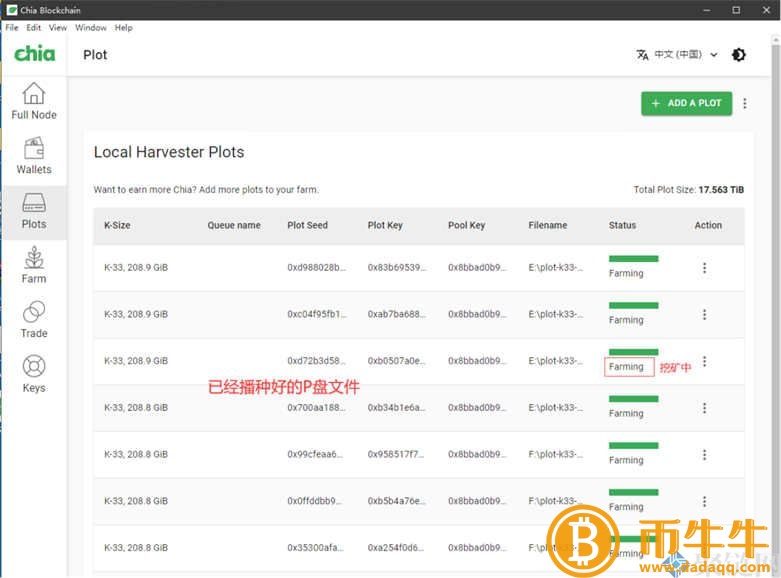Click plot key 0xb34b1e6a

pyautogui.click(x=397, y=408)
